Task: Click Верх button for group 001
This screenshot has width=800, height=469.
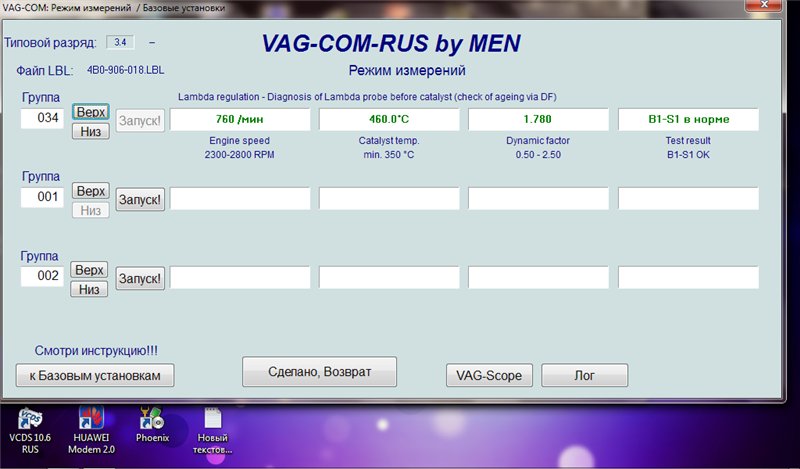Action: [91, 191]
